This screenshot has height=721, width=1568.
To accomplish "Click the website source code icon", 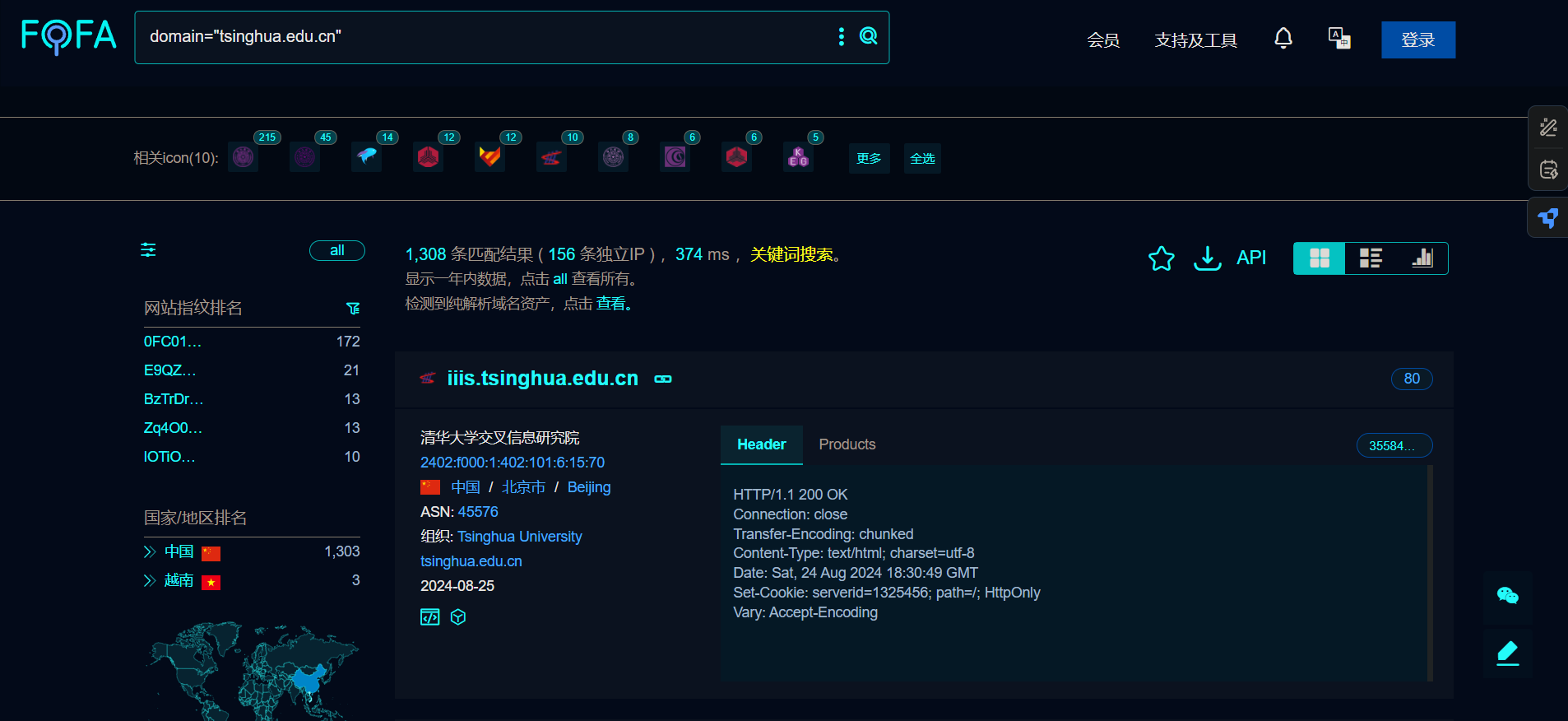I will [430, 617].
